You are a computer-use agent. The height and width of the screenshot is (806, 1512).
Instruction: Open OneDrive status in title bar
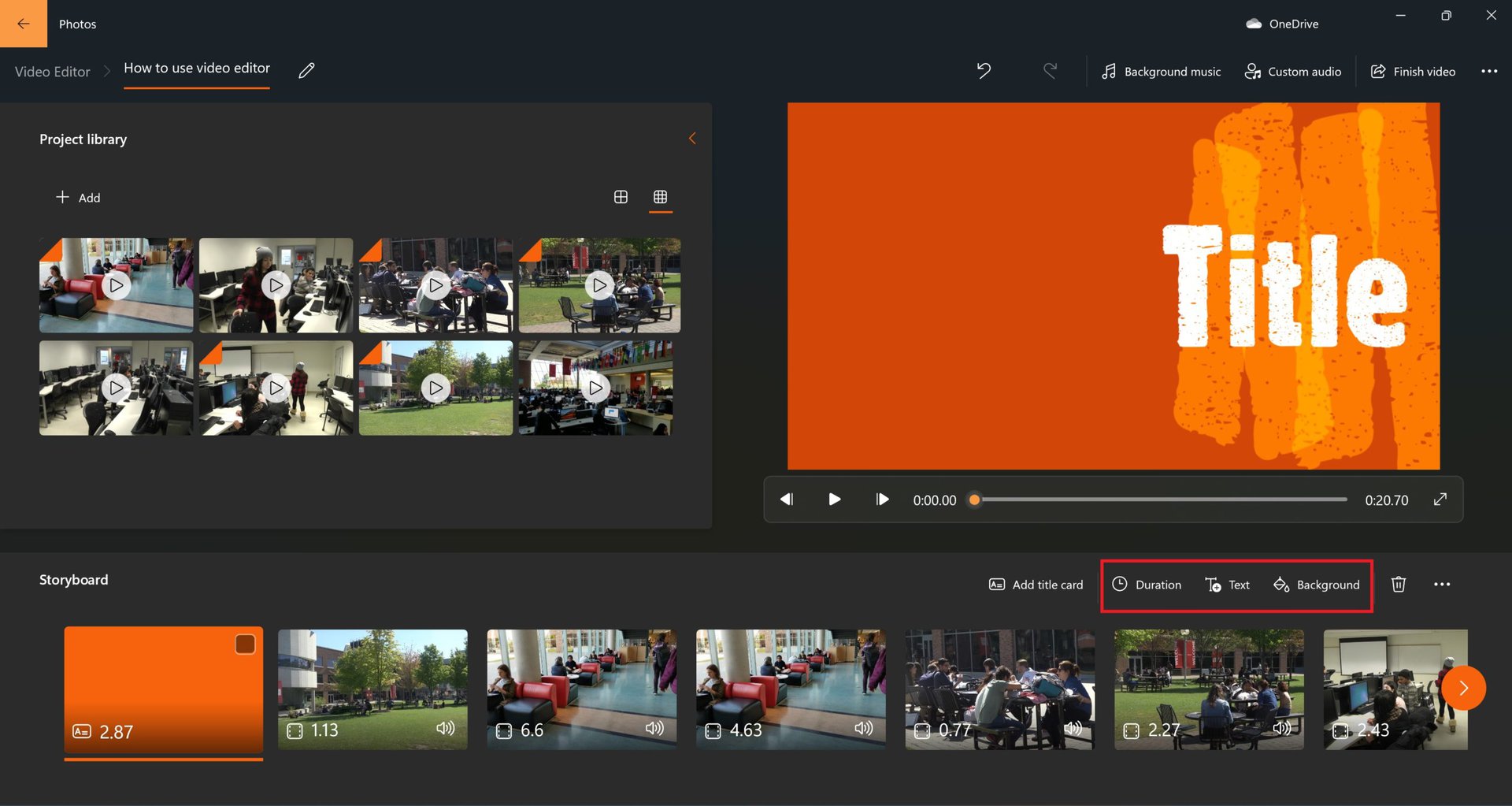tap(1282, 24)
